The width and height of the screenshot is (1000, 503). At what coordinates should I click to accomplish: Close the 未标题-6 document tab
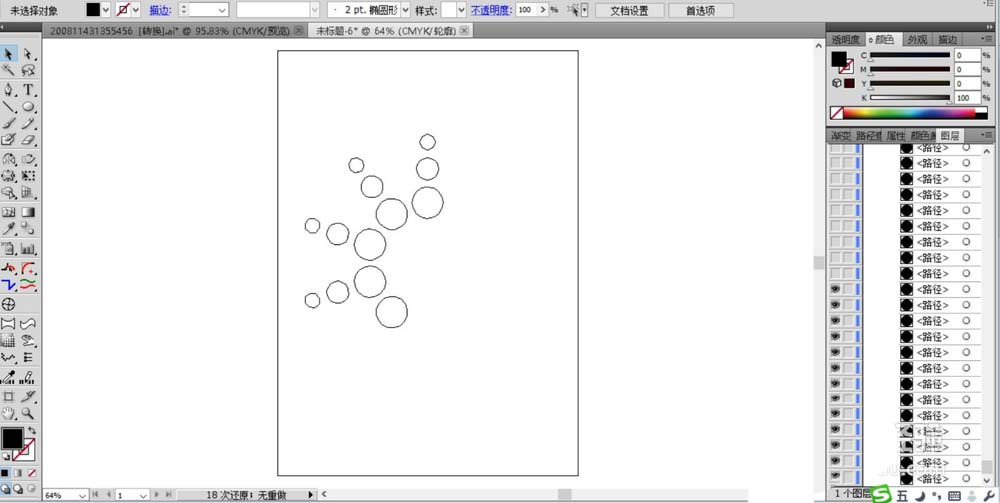tap(464, 31)
